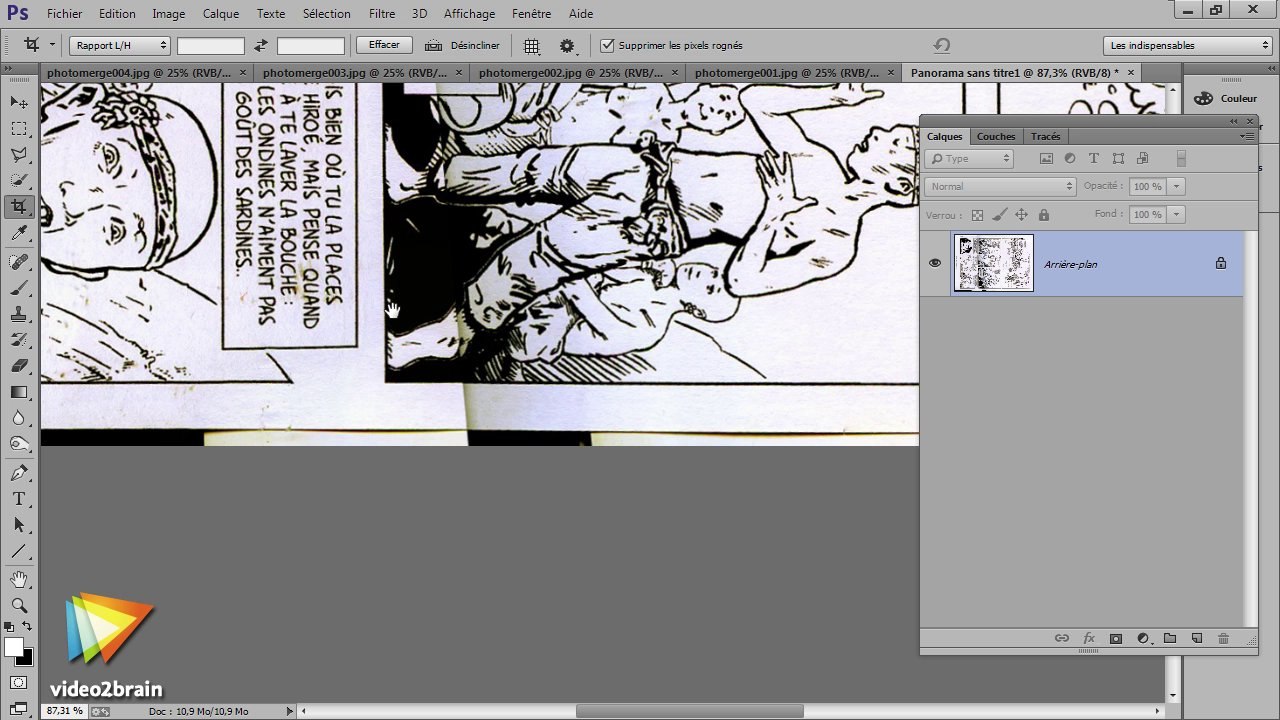Select the Crop tool in toolbox
Image resolution: width=1280 pixels, height=720 pixels.
coord(19,207)
